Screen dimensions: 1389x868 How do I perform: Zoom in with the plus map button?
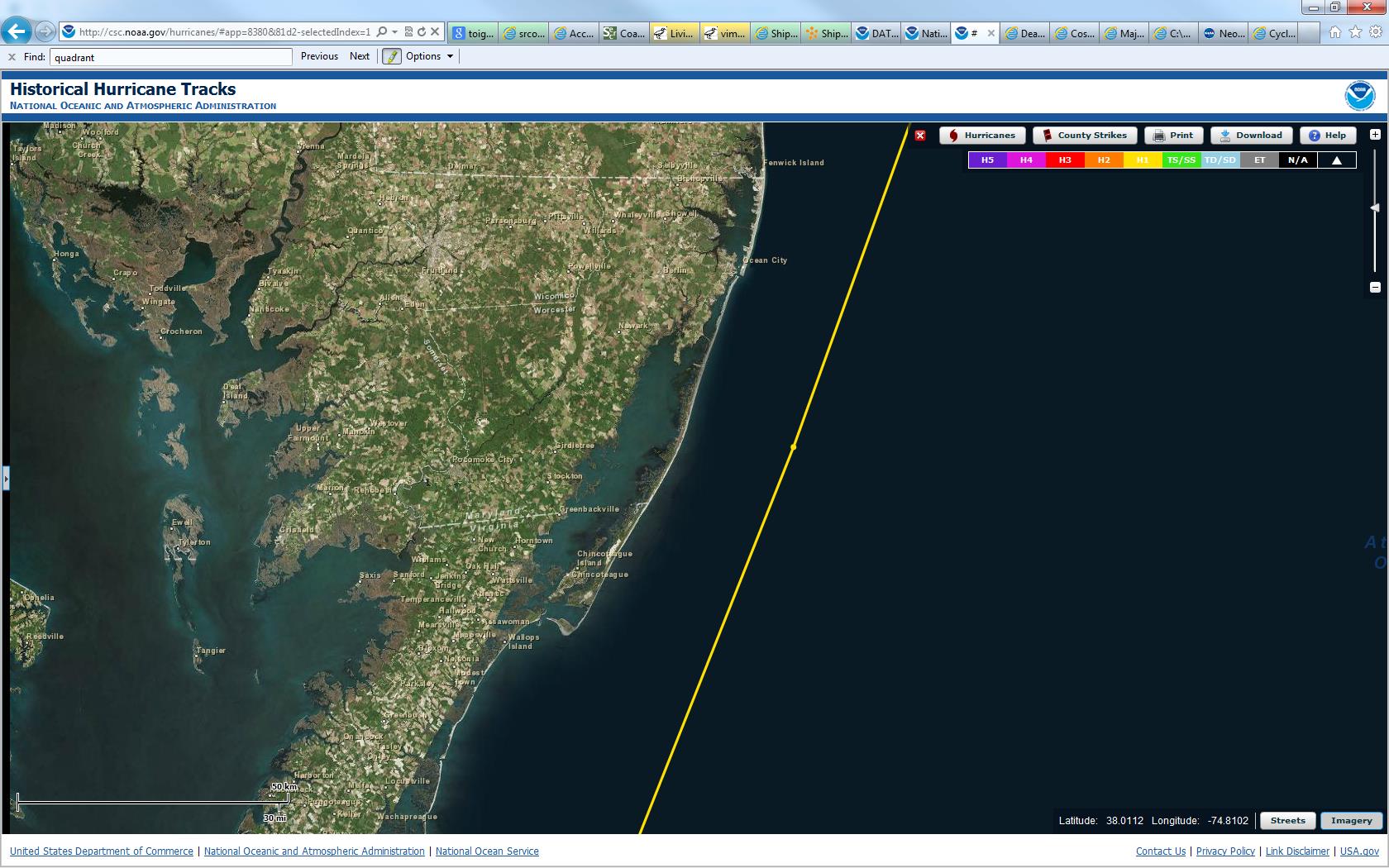1375,135
